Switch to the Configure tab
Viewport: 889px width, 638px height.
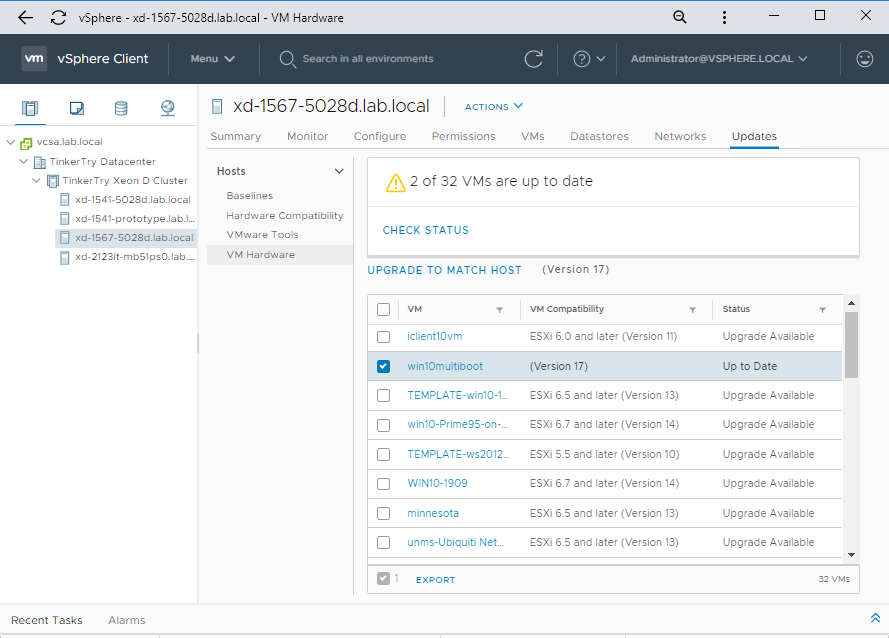[380, 136]
